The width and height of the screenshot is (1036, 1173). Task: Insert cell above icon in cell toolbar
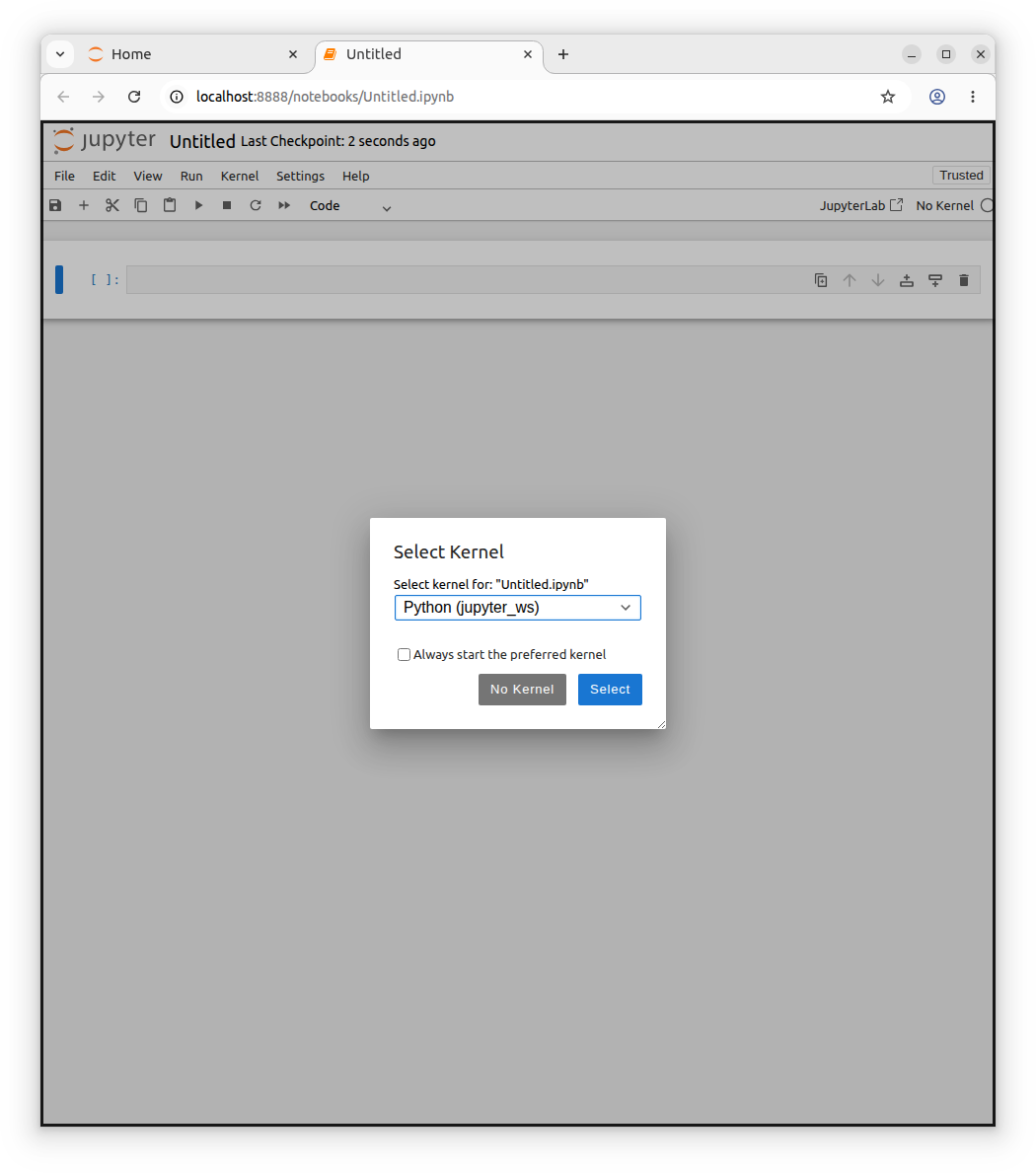[x=907, y=280]
